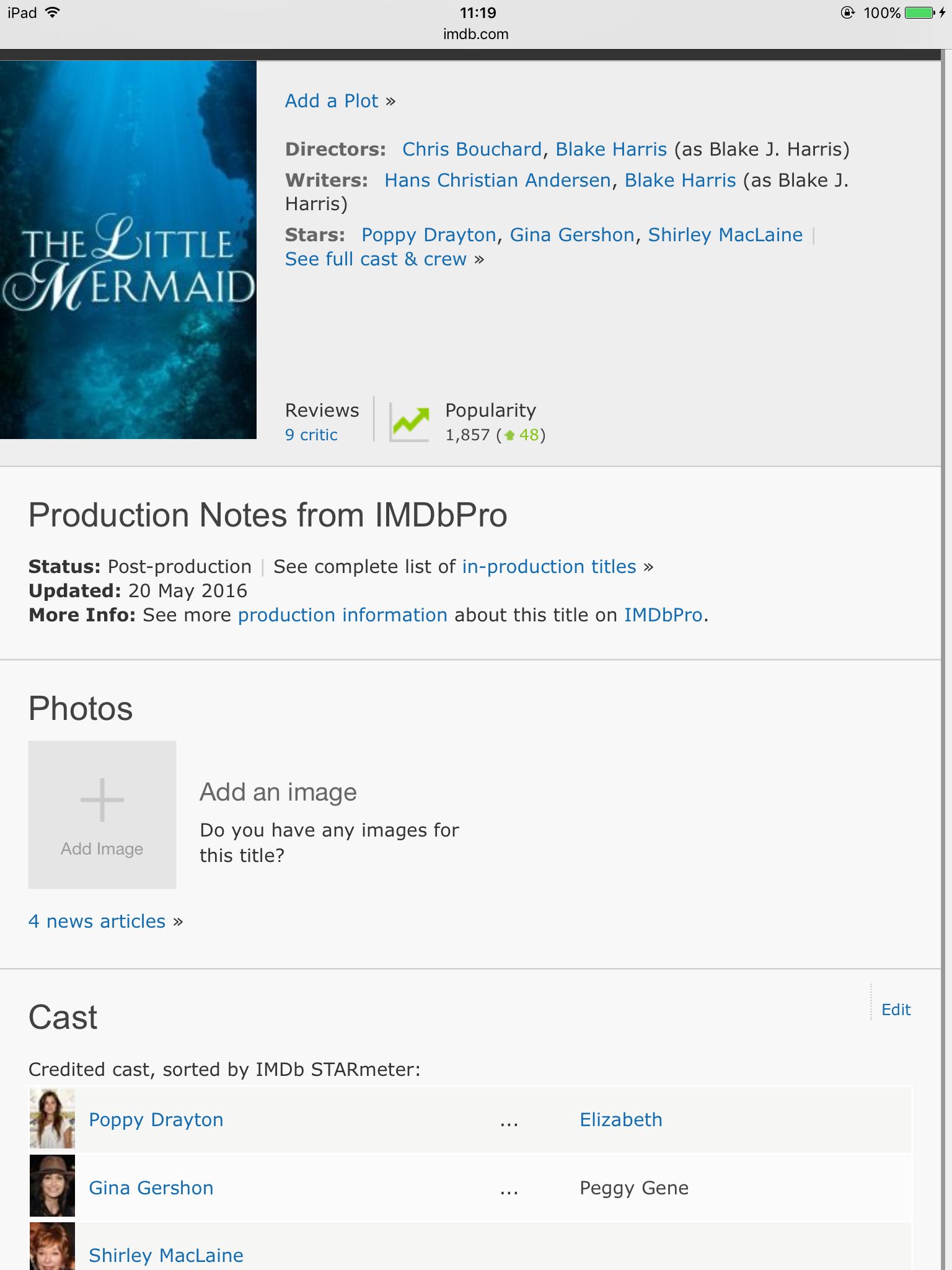This screenshot has width=952, height=1270.
Task: Click Edit next to Cast section
Action: [896, 1010]
